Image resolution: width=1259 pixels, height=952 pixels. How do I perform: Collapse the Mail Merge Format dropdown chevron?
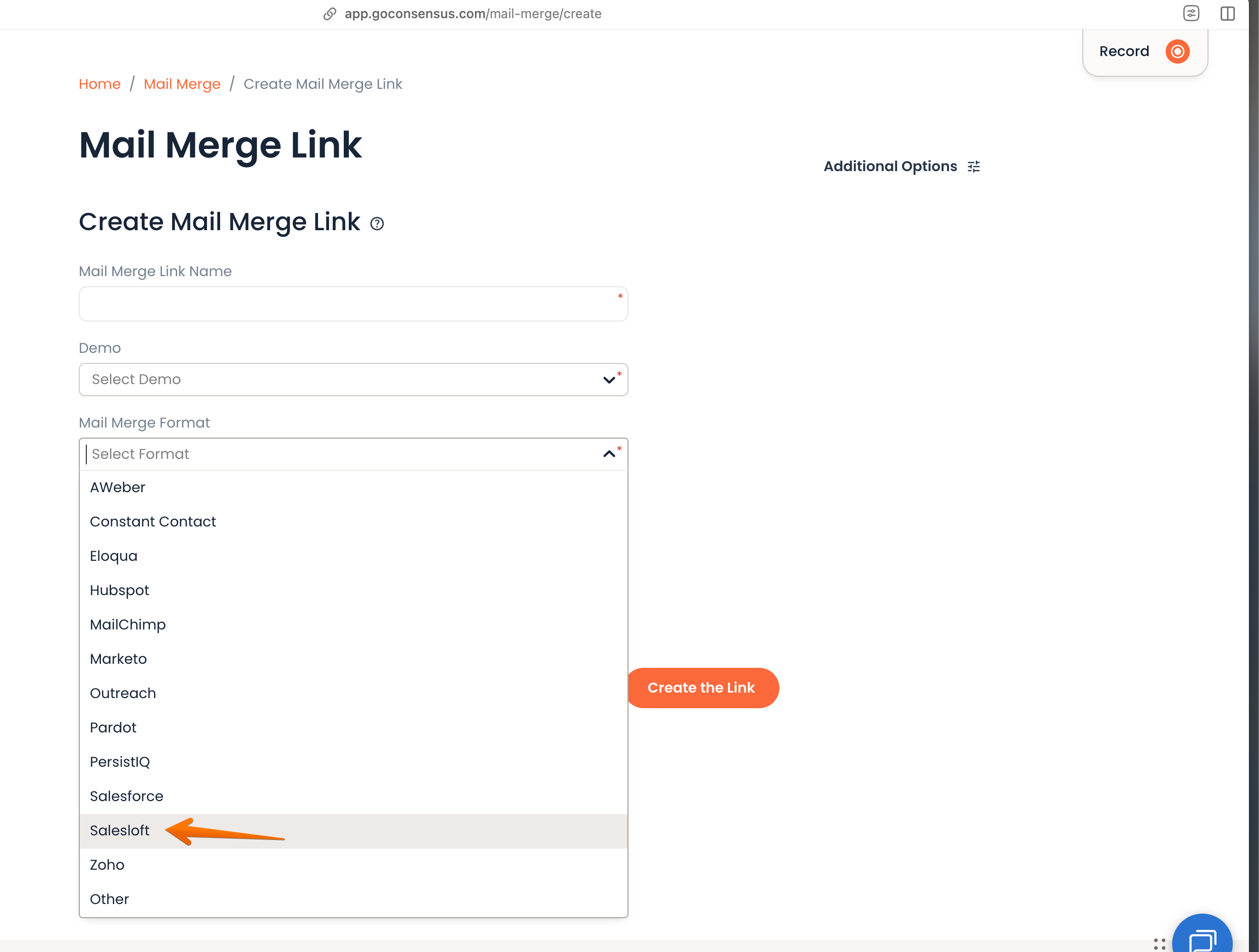click(x=609, y=454)
